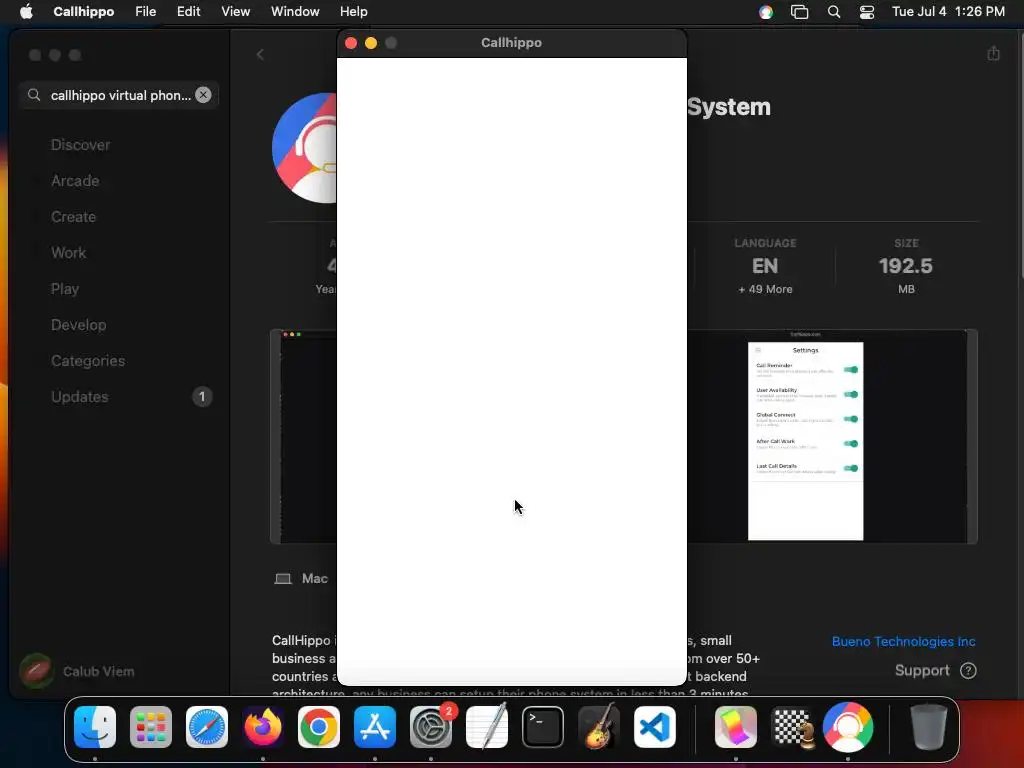The image size is (1024, 768).
Task: Open the View menu
Action: point(235,12)
